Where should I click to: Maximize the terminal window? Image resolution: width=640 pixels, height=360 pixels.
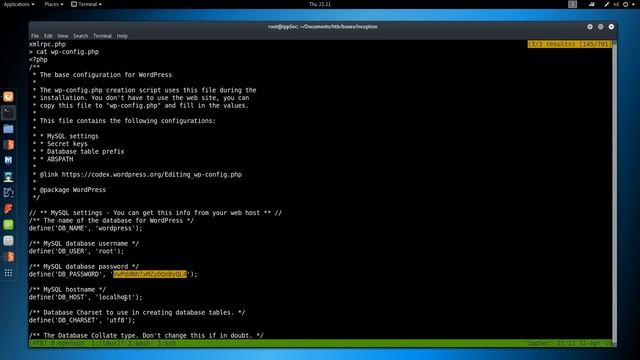(600, 27)
